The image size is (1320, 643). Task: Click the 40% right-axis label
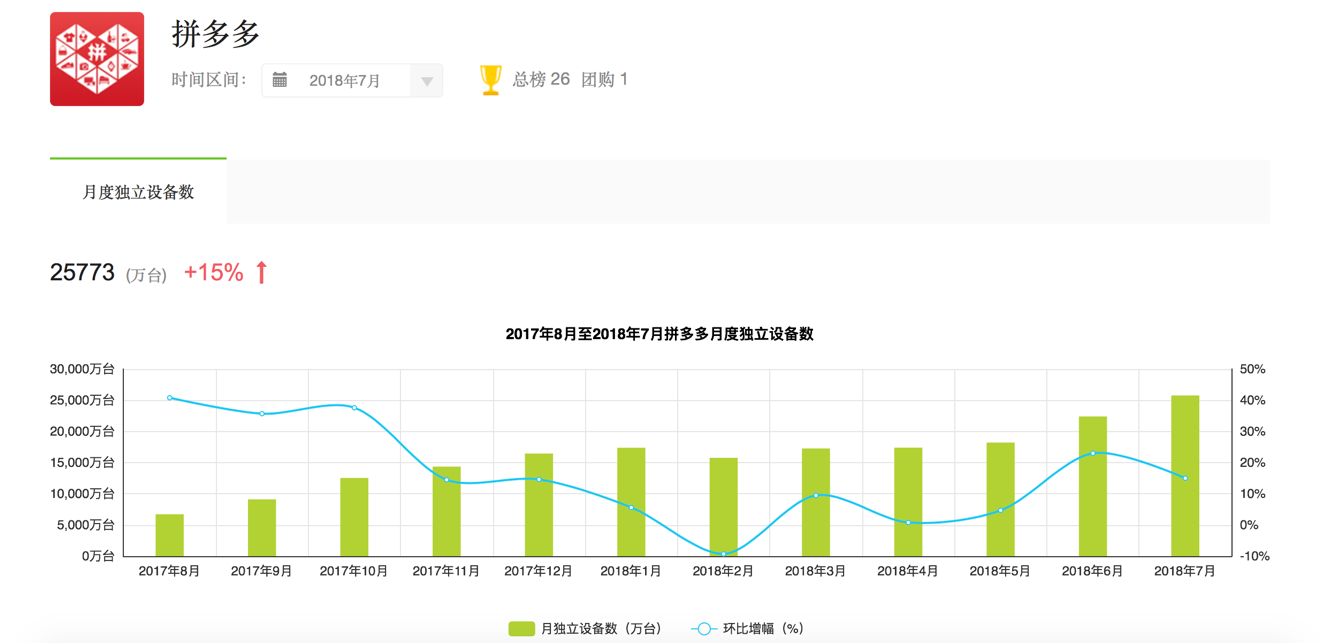click(x=1253, y=400)
